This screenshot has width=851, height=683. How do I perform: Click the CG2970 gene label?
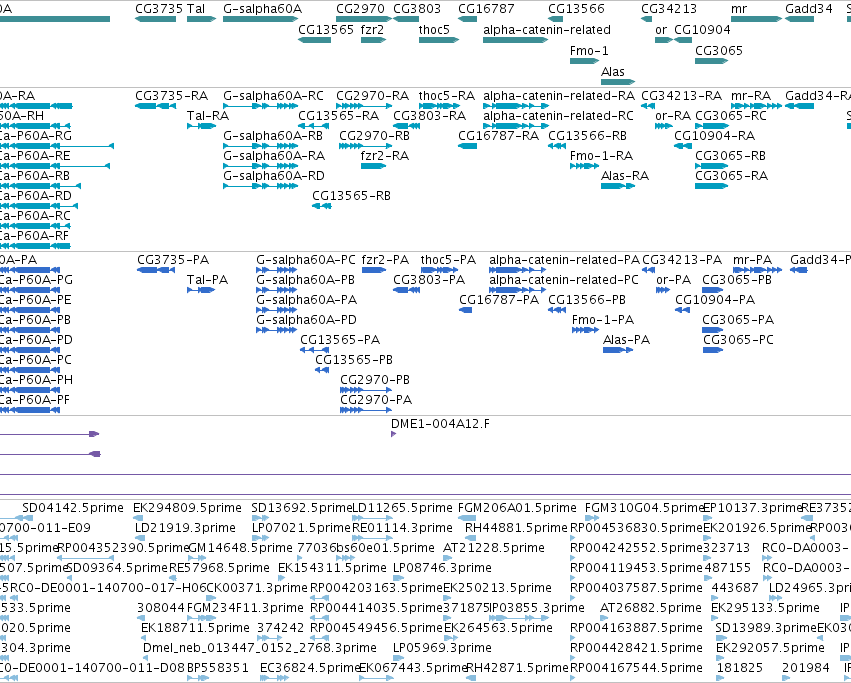[x=360, y=9]
